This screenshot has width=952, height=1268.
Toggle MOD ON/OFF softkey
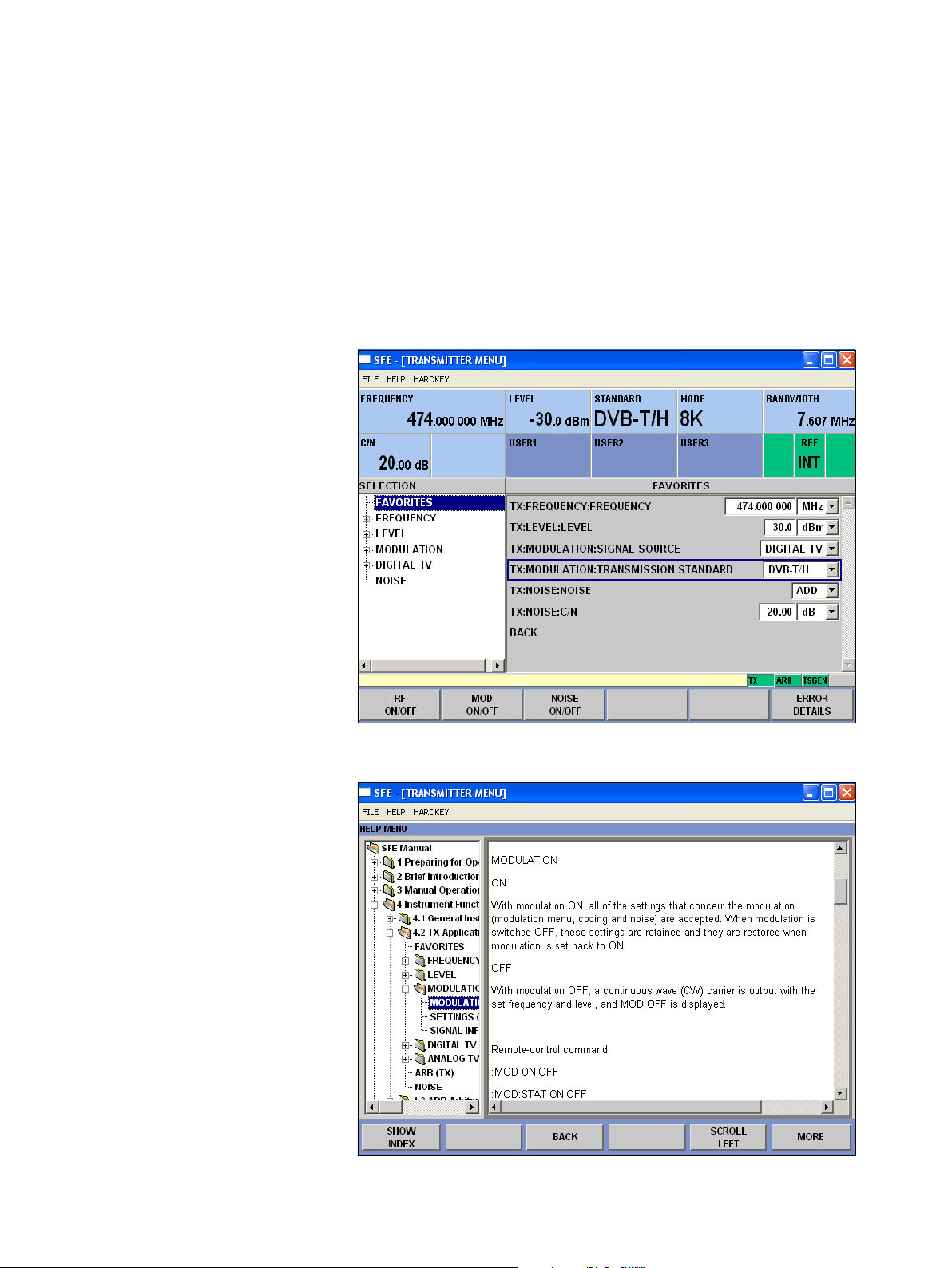482,705
